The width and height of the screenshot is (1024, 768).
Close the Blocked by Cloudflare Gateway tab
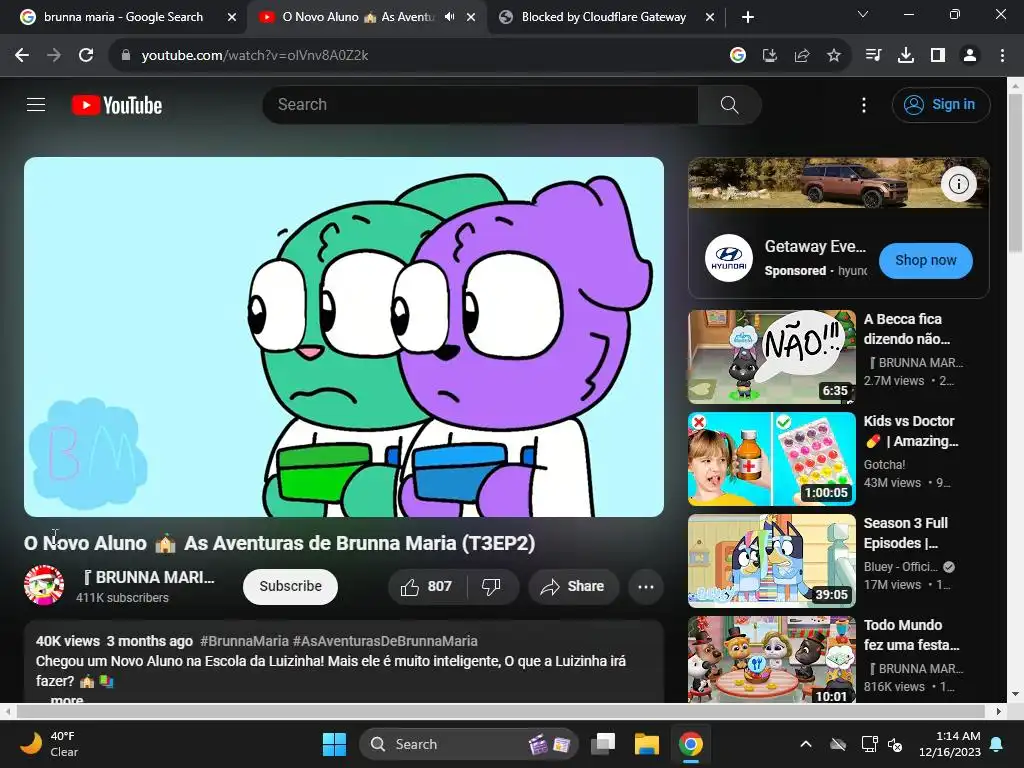pyautogui.click(x=709, y=17)
